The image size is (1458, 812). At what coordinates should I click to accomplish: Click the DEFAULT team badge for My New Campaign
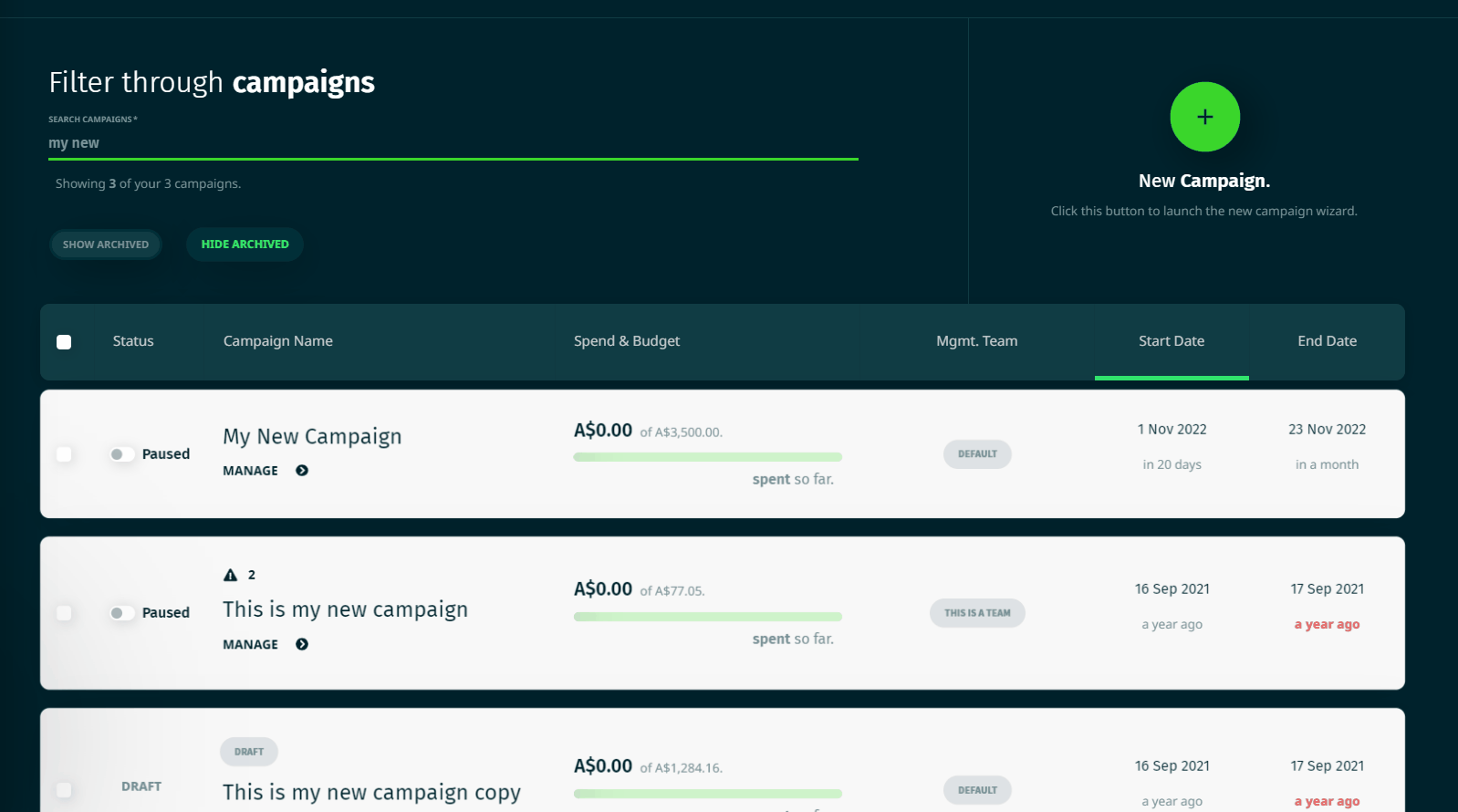click(977, 454)
